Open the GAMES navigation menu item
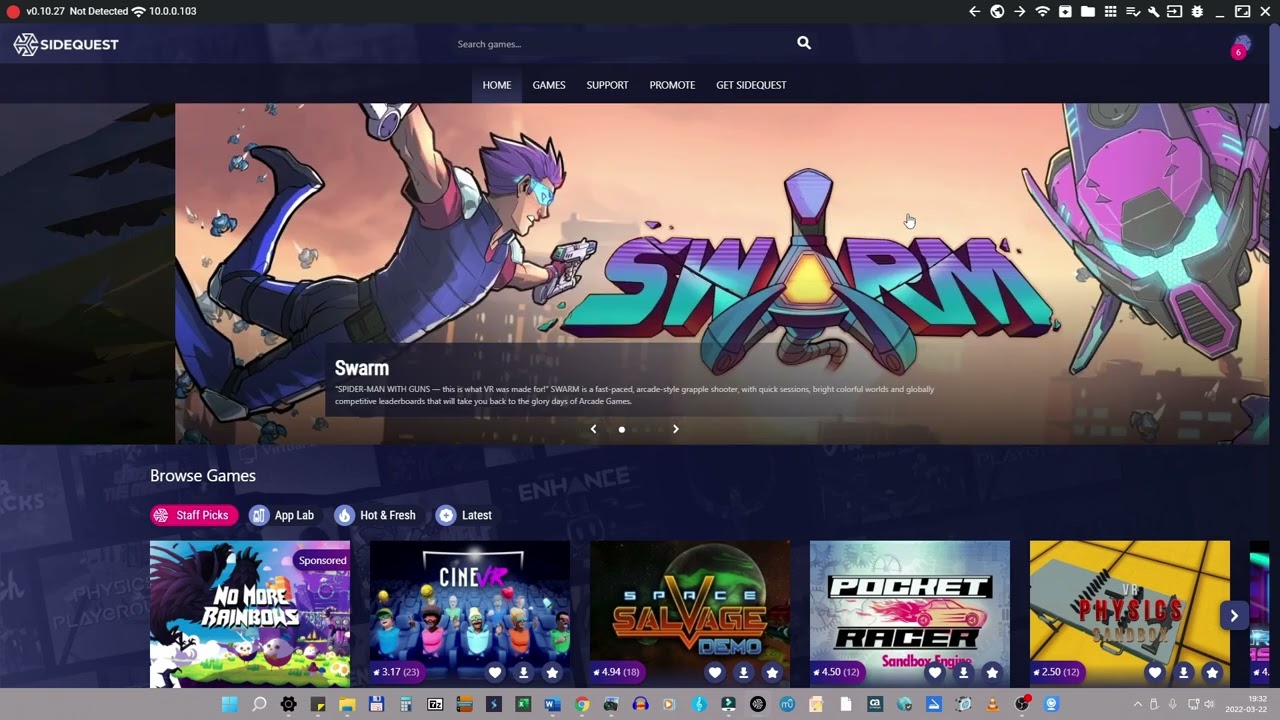This screenshot has height=720, width=1280. click(x=548, y=85)
